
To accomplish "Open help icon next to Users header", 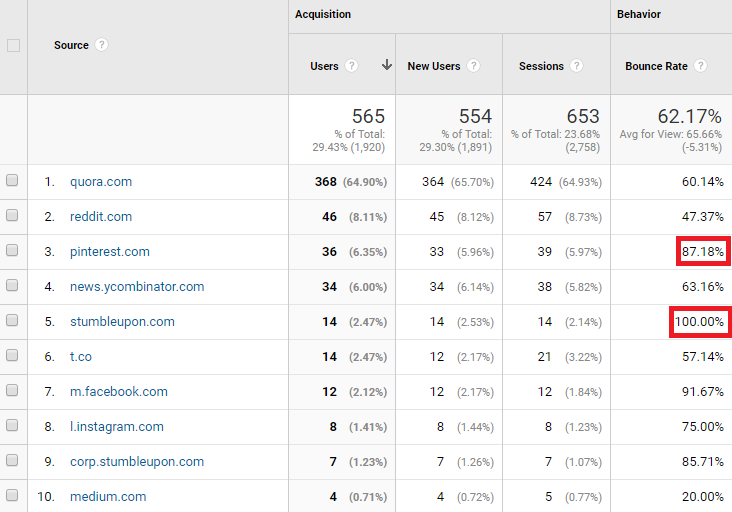I will 352,66.
